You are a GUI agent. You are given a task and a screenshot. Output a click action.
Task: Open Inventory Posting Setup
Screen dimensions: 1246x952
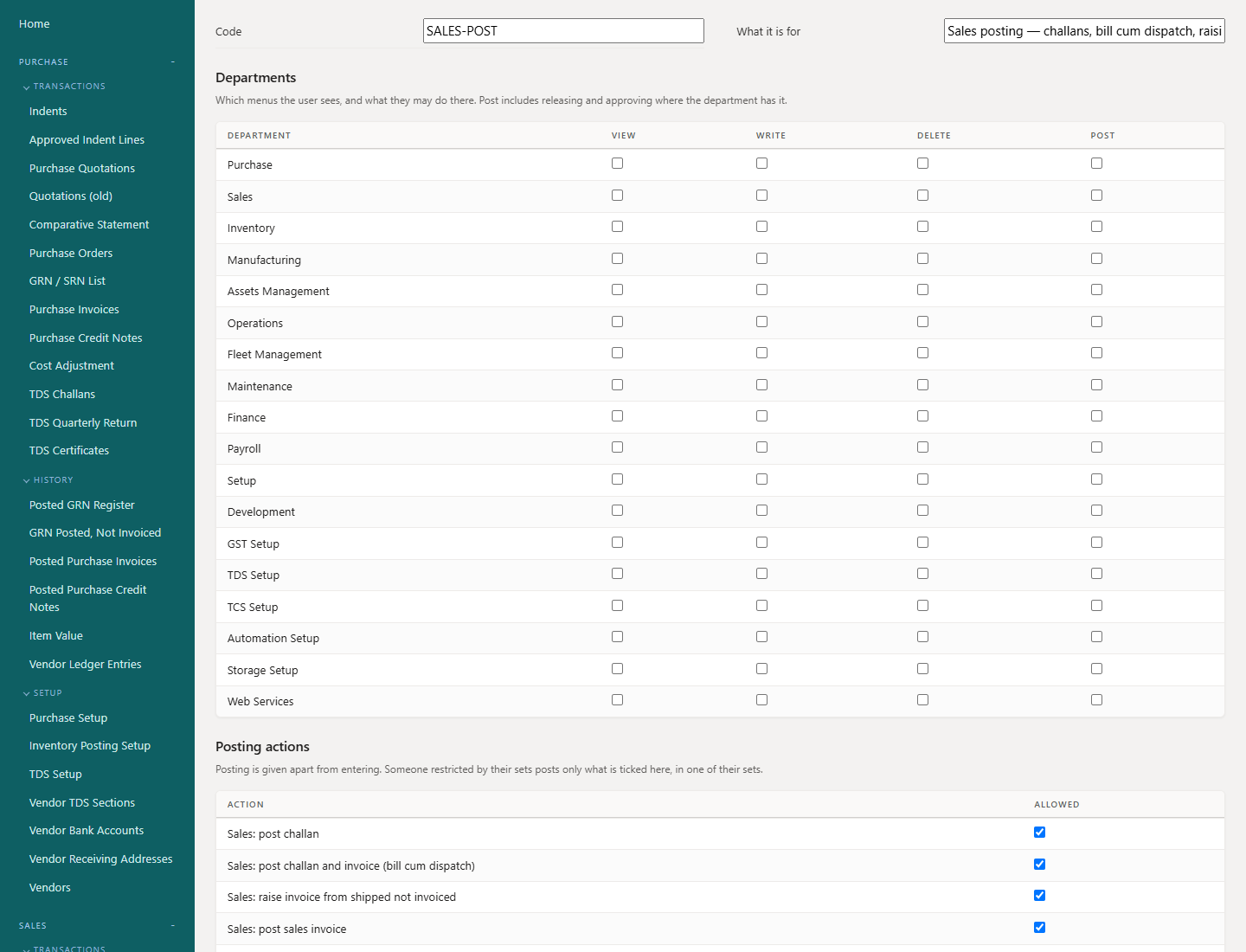[x=90, y=746]
